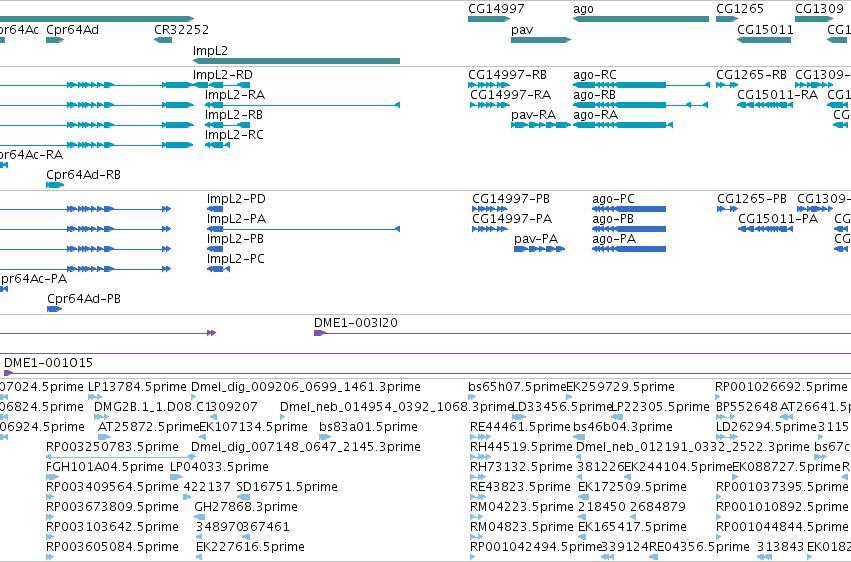851x562 pixels.
Task: Select the Cpr64Ad gene arrow glyph
Action: [x=55, y=40]
